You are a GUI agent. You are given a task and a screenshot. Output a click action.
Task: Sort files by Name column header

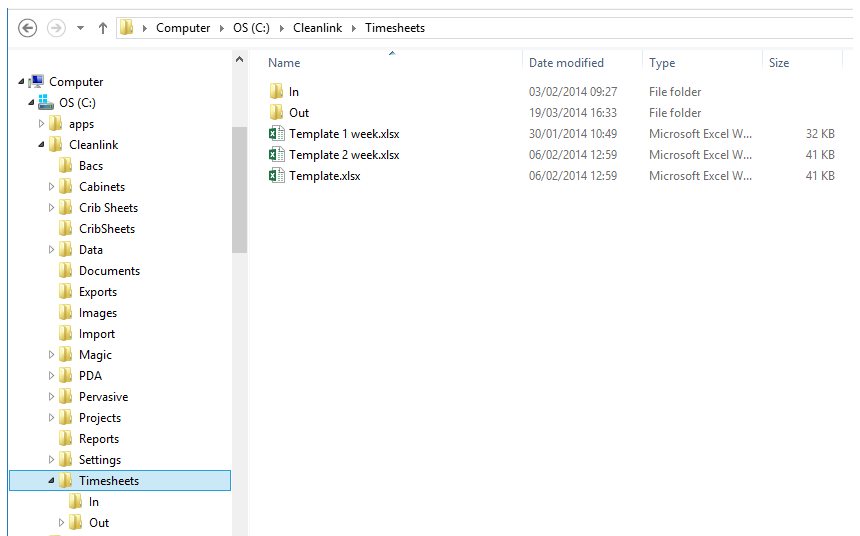click(285, 63)
